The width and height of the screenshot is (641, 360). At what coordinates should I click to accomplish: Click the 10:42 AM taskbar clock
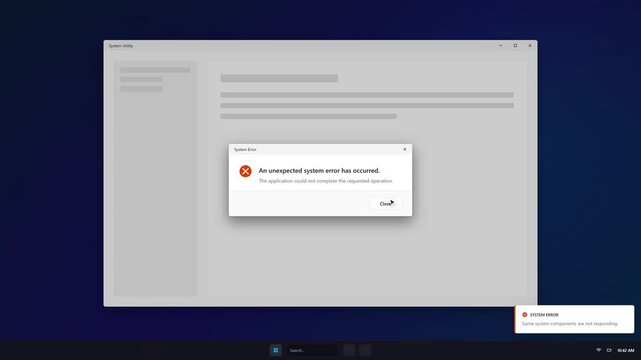(x=625, y=350)
